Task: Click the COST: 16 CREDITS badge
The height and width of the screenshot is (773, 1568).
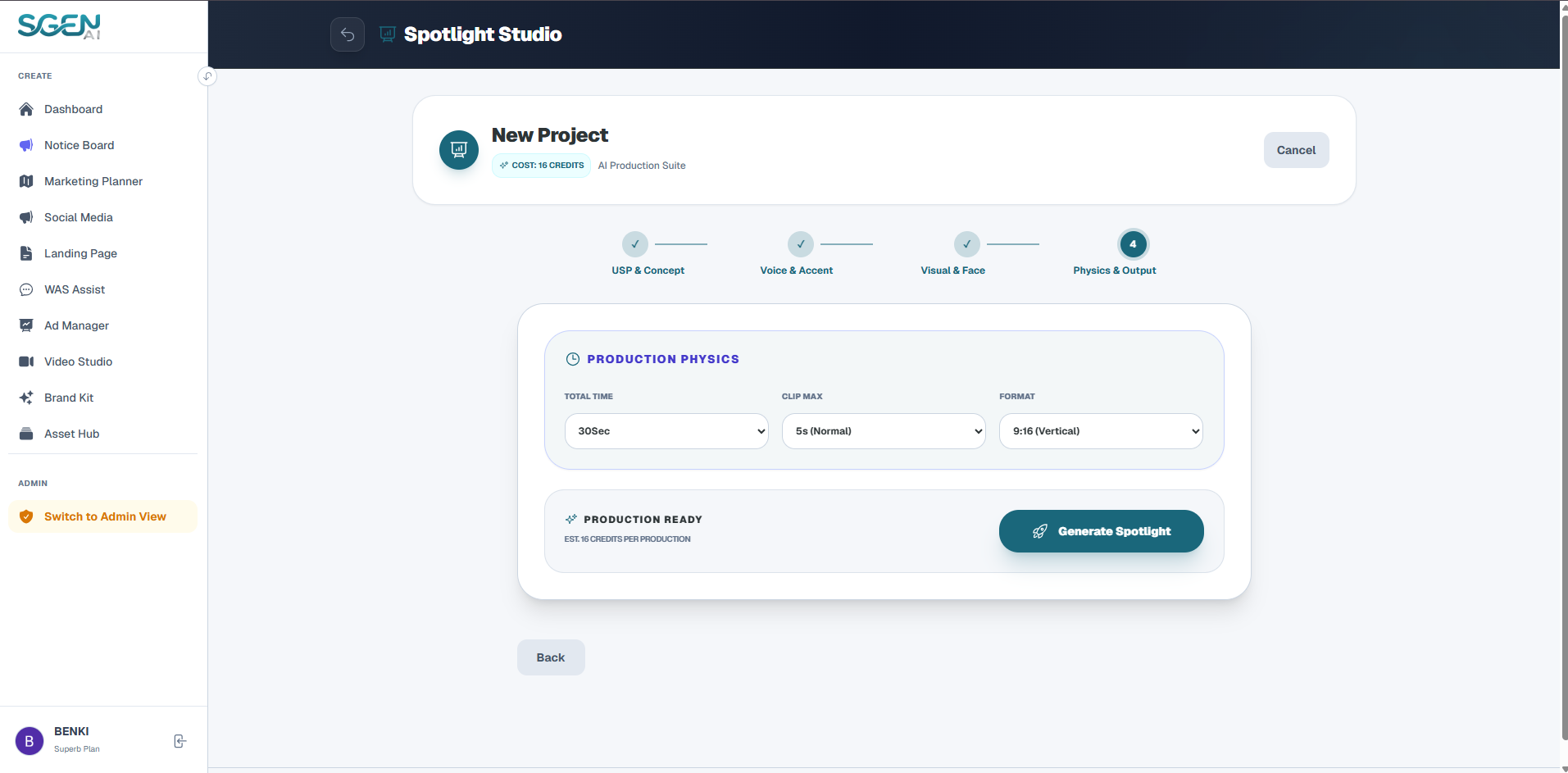Action: pyautogui.click(x=541, y=166)
